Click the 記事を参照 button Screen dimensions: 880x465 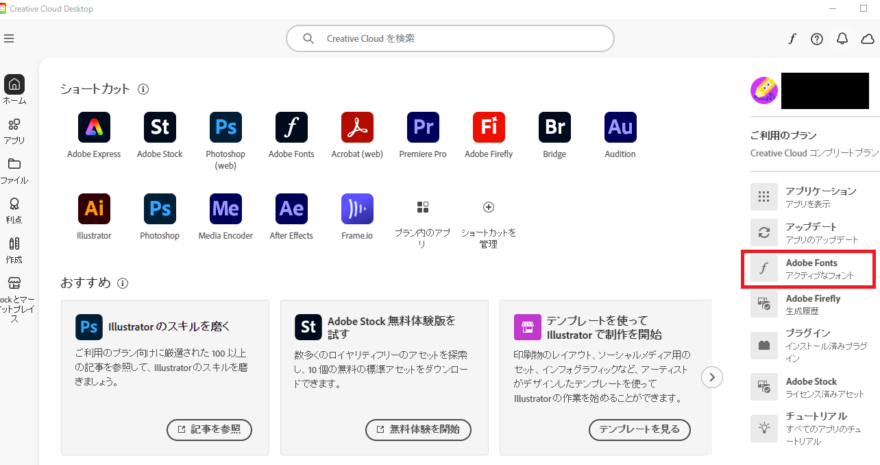click(x=209, y=430)
